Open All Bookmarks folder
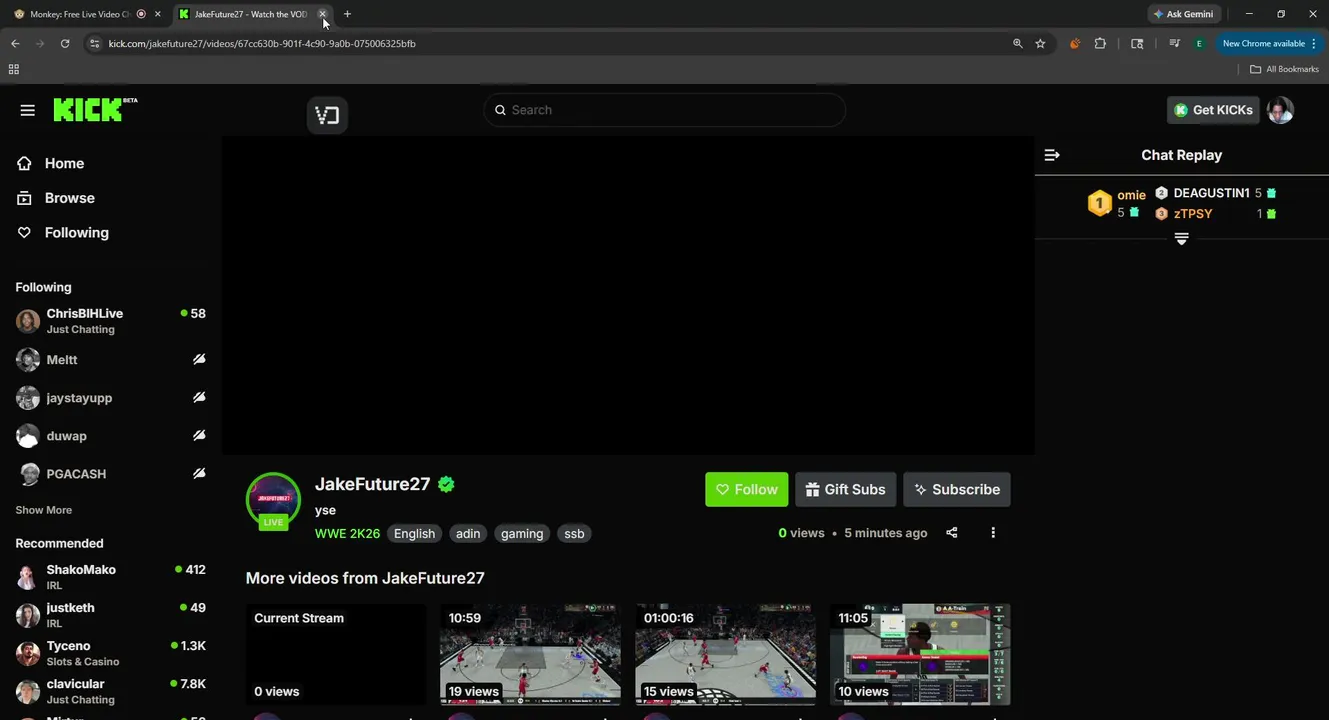 click(x=1285, y=69)
